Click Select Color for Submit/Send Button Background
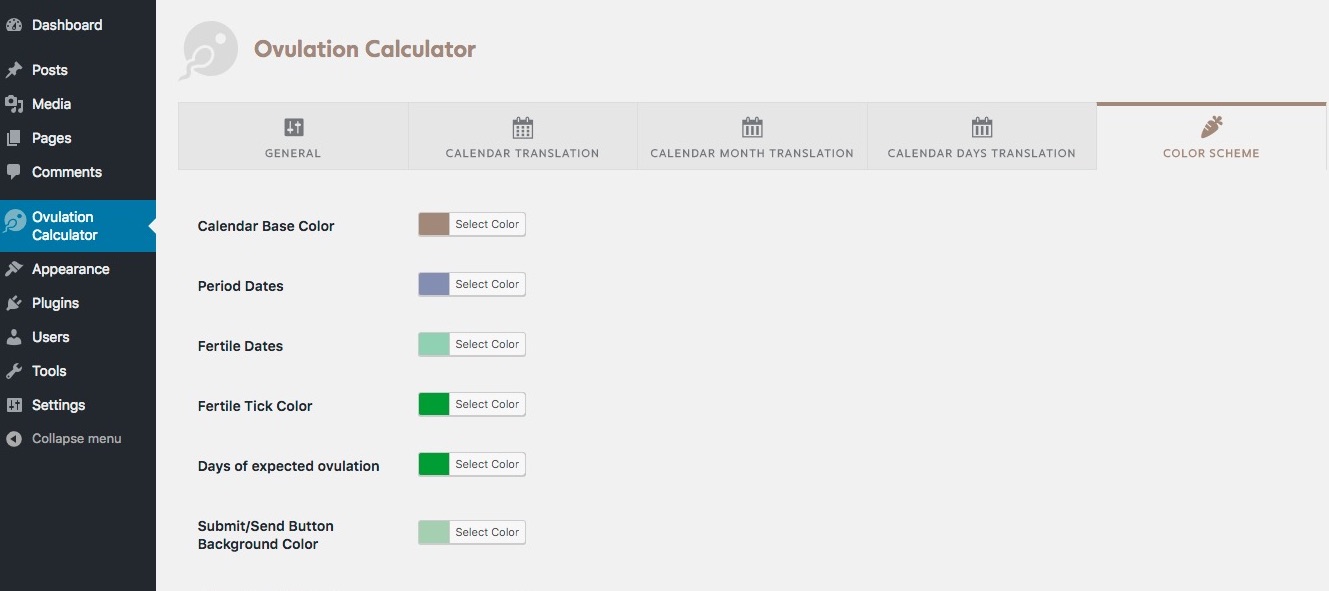Screen dimensions: 1329x591 click(487, 533)
